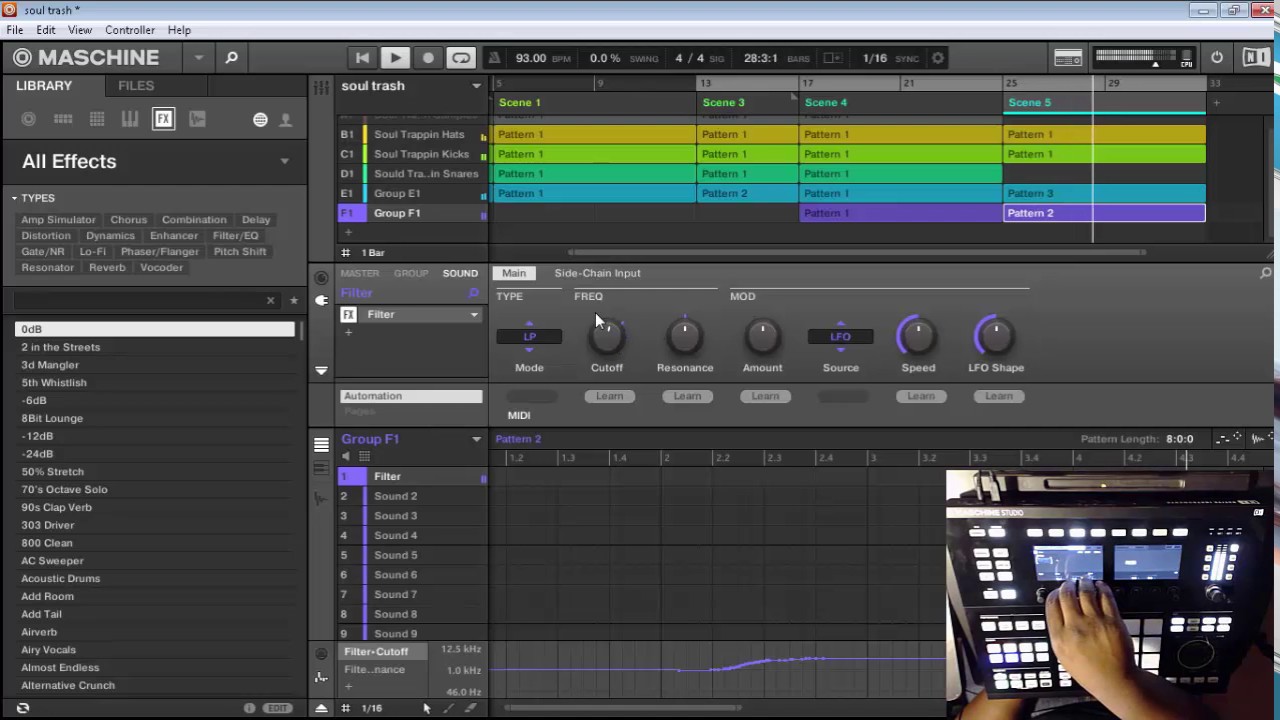Click the info icon beside EDIT
1280x720 pixels.
[x=249, y=708]
